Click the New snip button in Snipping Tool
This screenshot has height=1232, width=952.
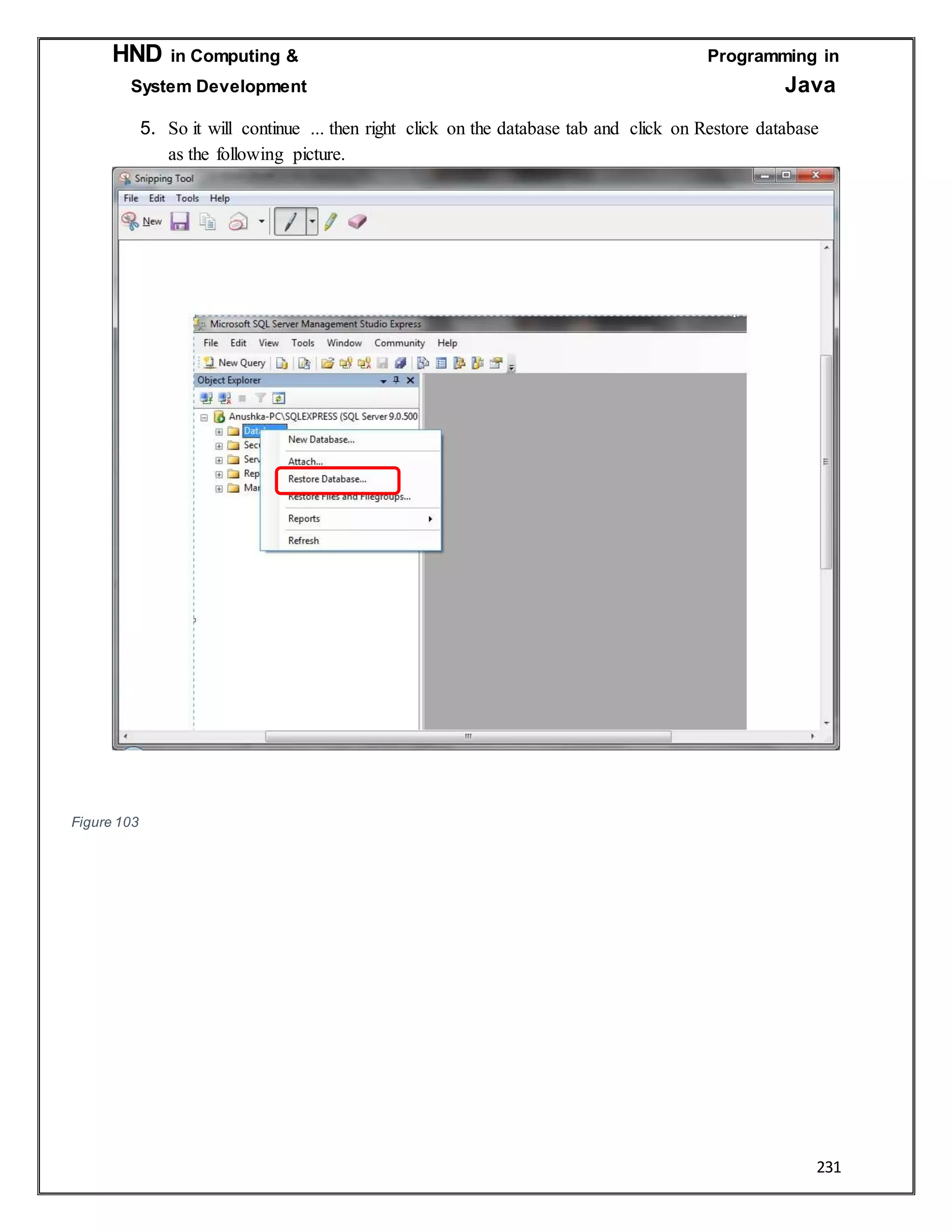click(x=142, y=221)
